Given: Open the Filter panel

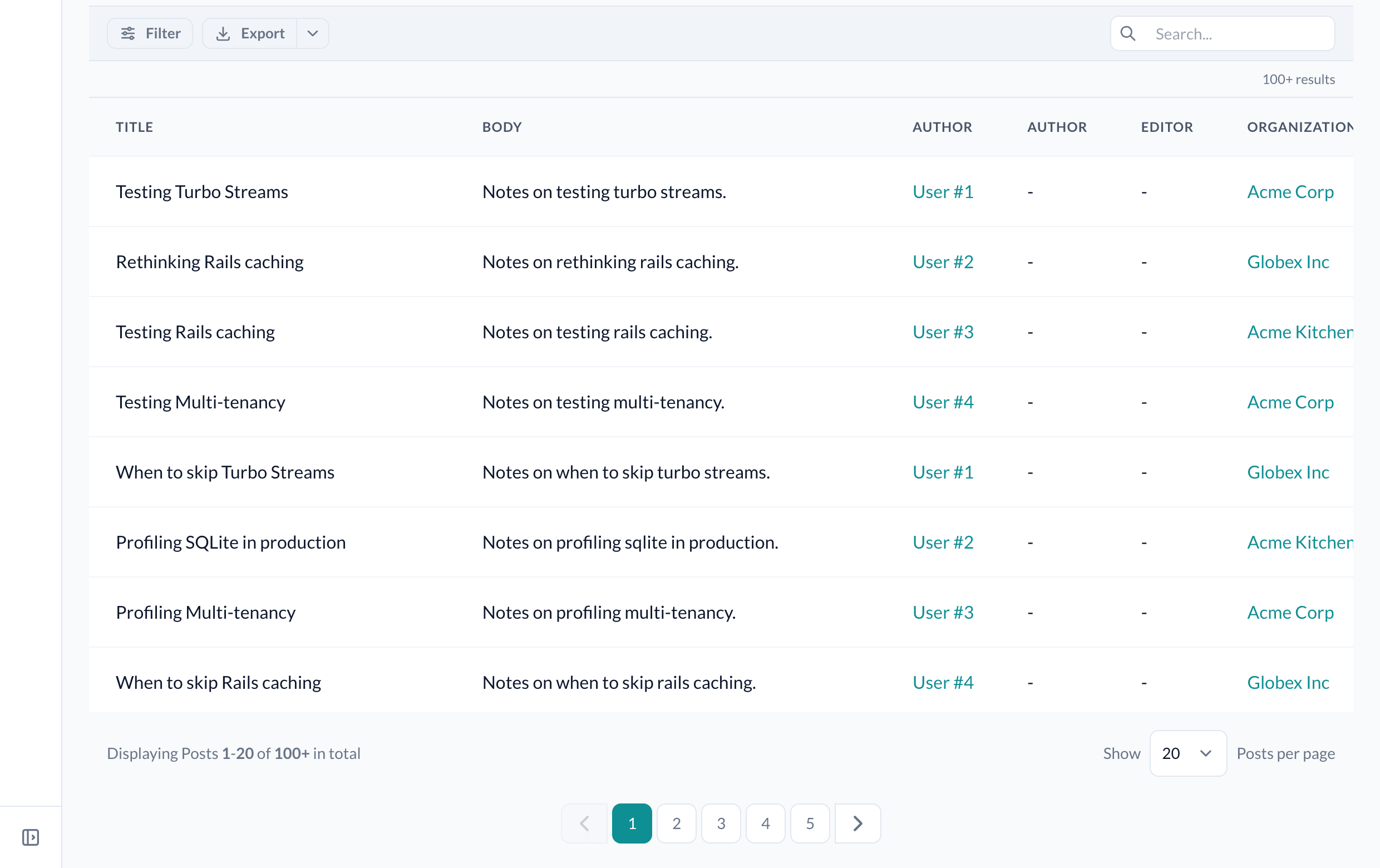Looking at the screenshot, I should coord(150,33).
